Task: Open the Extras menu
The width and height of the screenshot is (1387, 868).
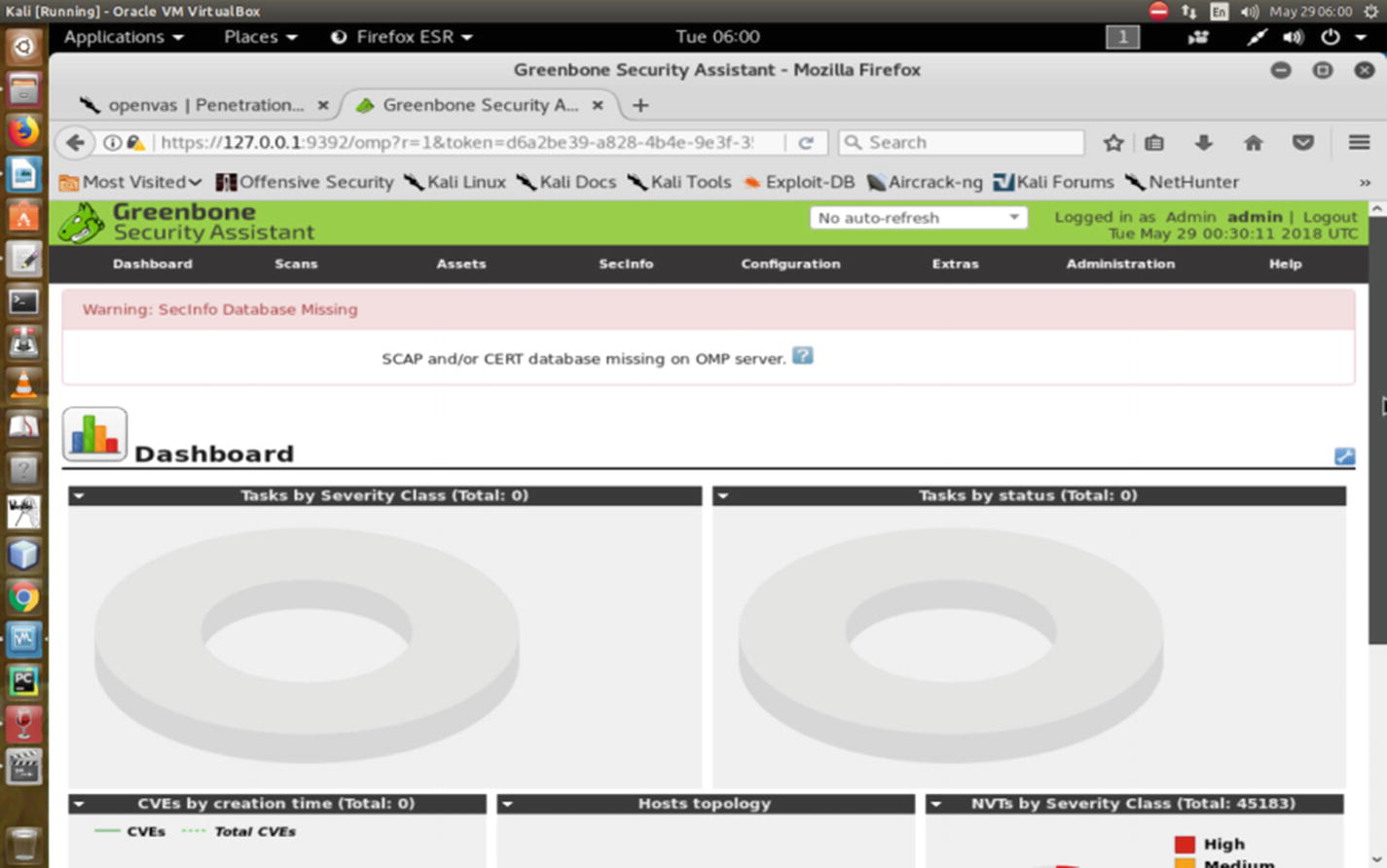Action: (x=956, y=264)
